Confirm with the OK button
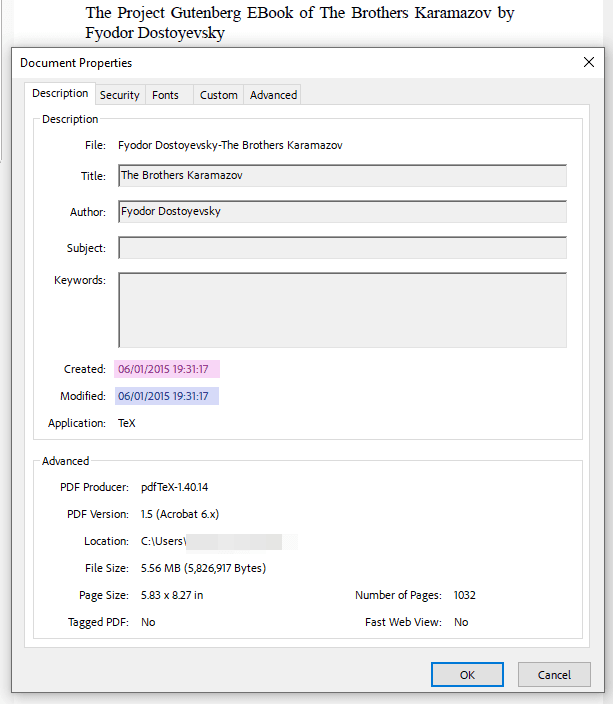The image size is (613, 704). (467, 674)
